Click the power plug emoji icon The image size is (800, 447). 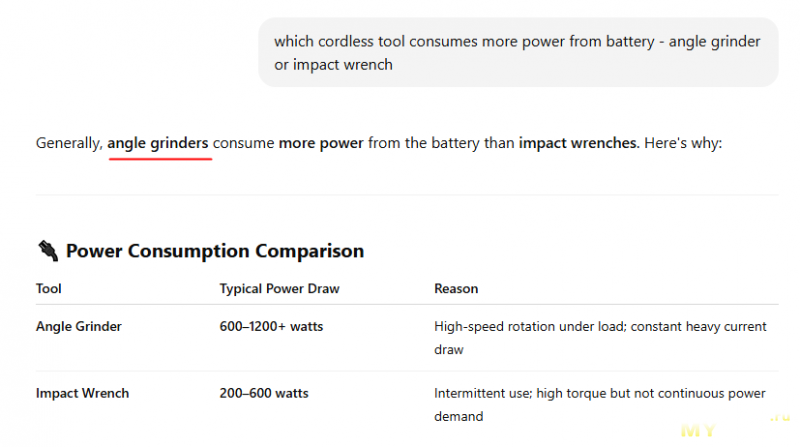(48, 251)
